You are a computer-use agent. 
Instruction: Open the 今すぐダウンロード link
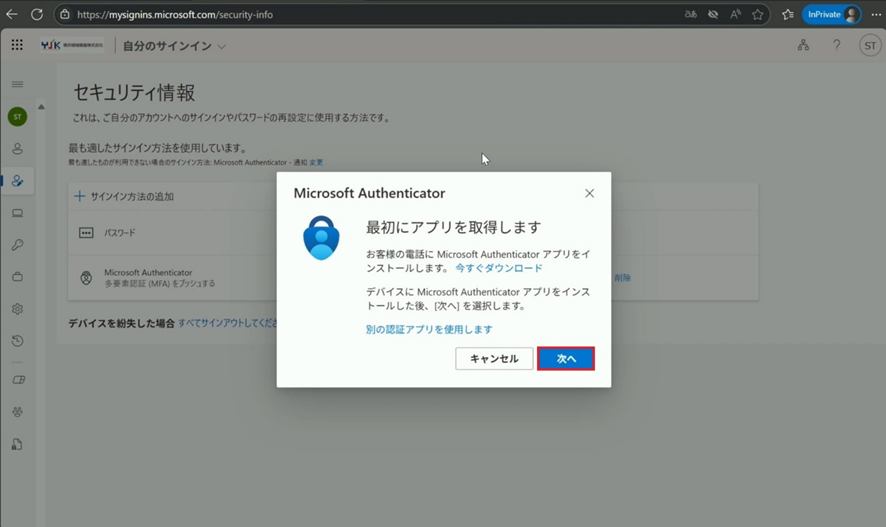point(499,268)
